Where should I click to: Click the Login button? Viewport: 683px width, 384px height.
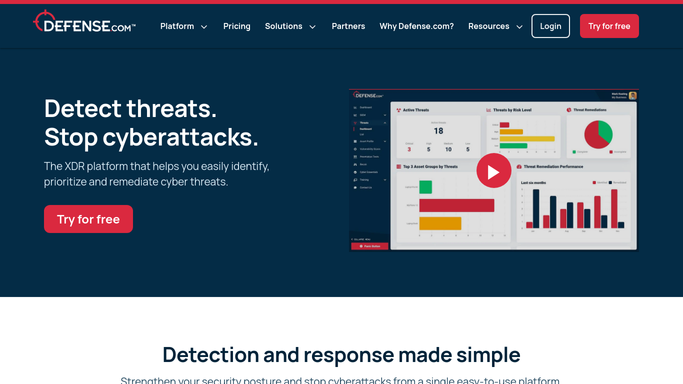[550, 26]
